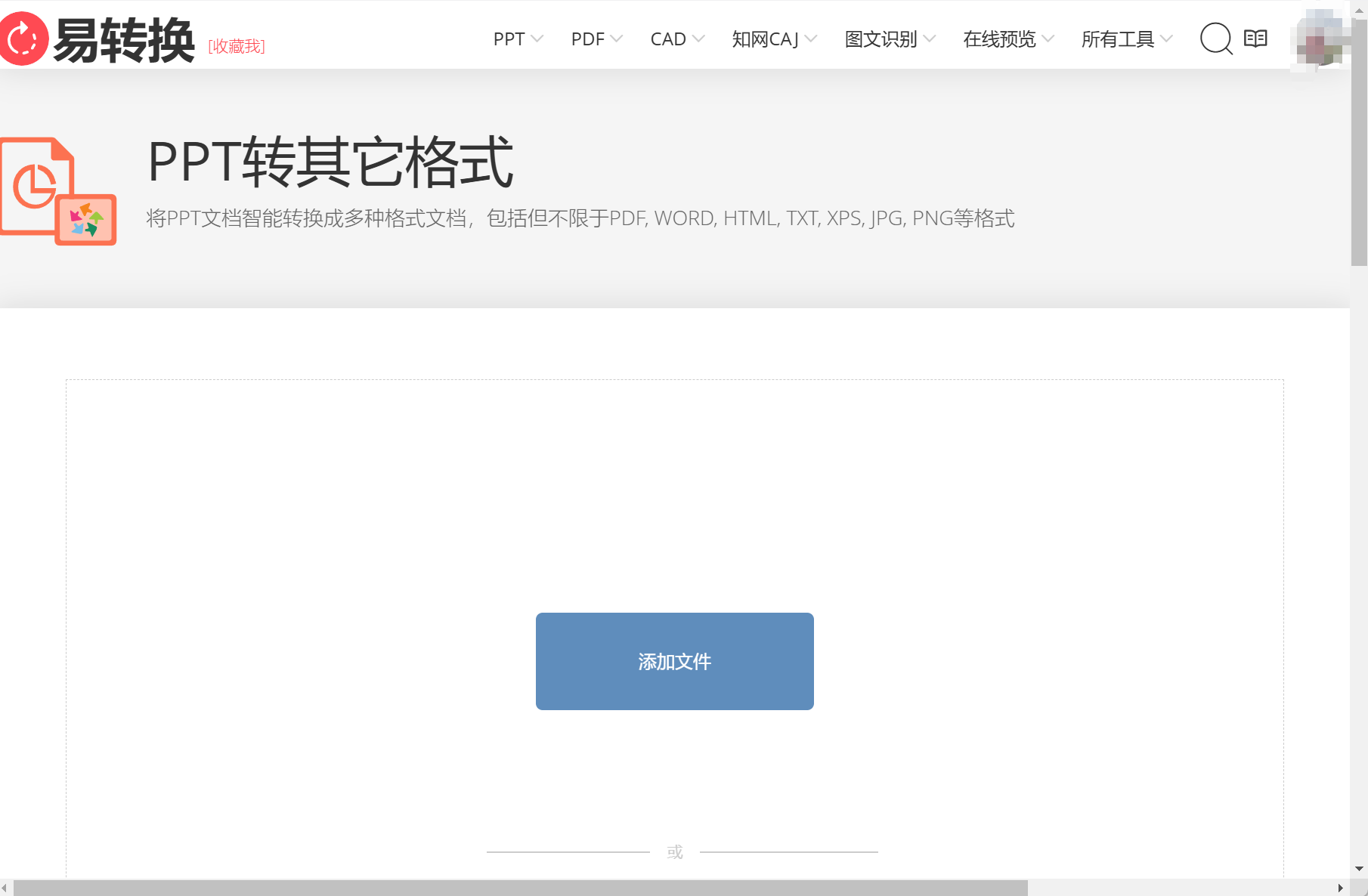Expand the chevron next to 所有工具
The image size is (1368, 896).
tap(1166, 39)
